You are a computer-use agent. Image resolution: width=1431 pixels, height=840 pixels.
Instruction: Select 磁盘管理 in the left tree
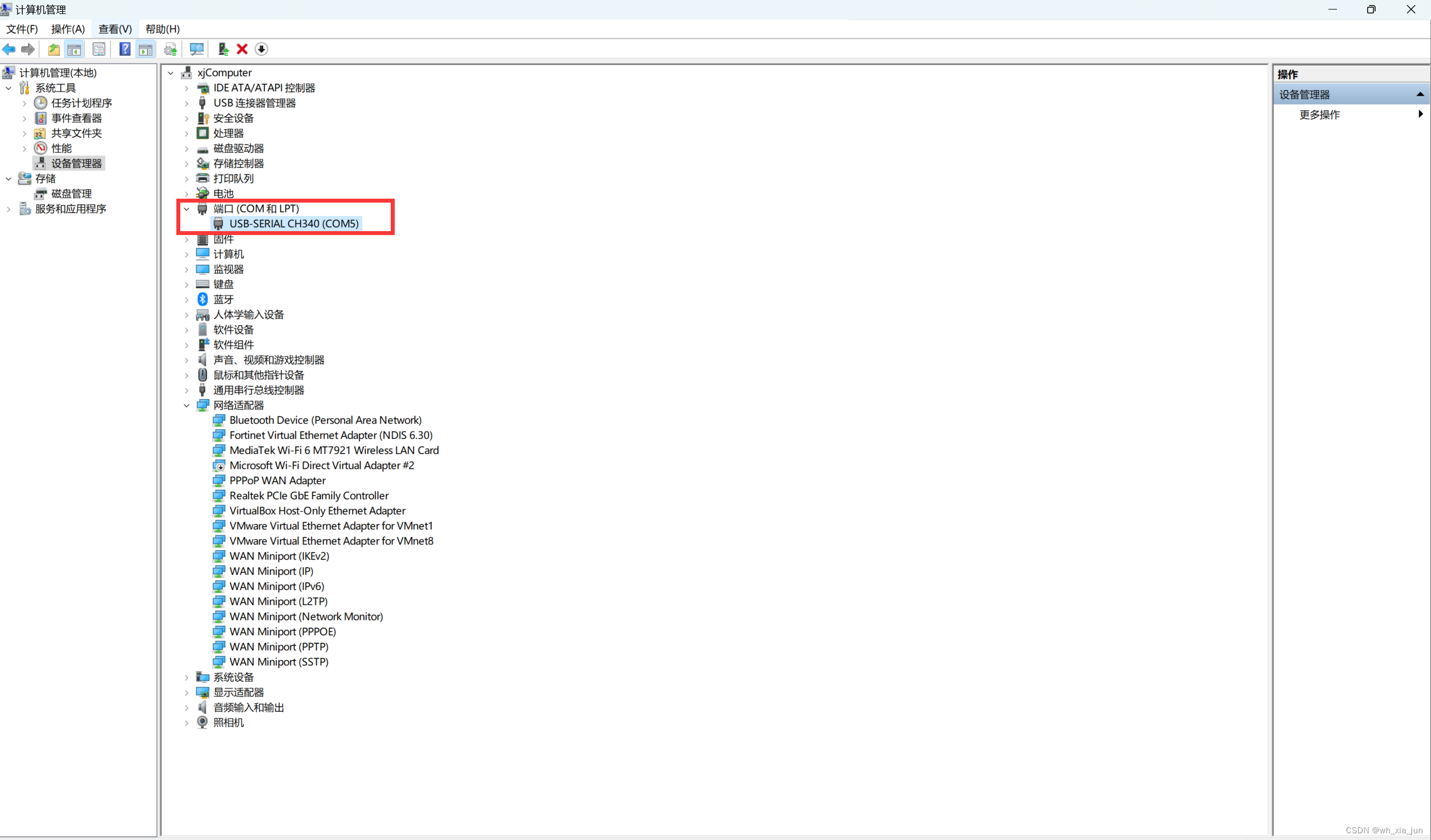click(72, 194)
